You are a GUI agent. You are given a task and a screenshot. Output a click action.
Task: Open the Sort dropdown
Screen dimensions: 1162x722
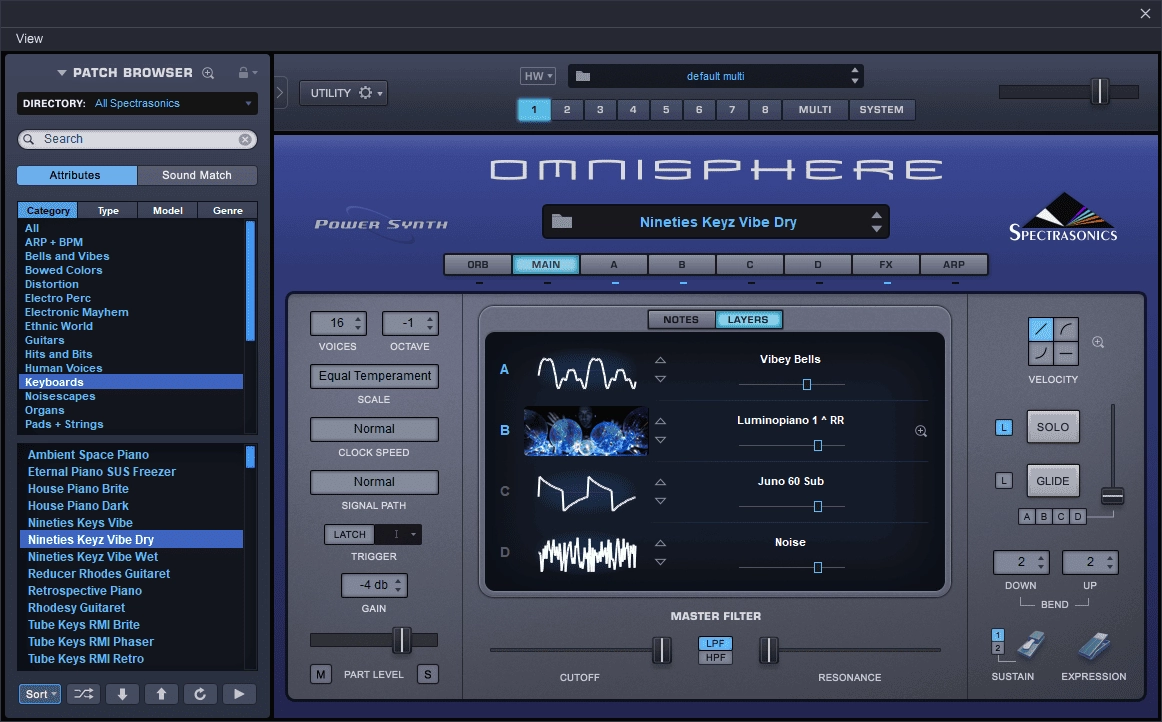(40, 694)
